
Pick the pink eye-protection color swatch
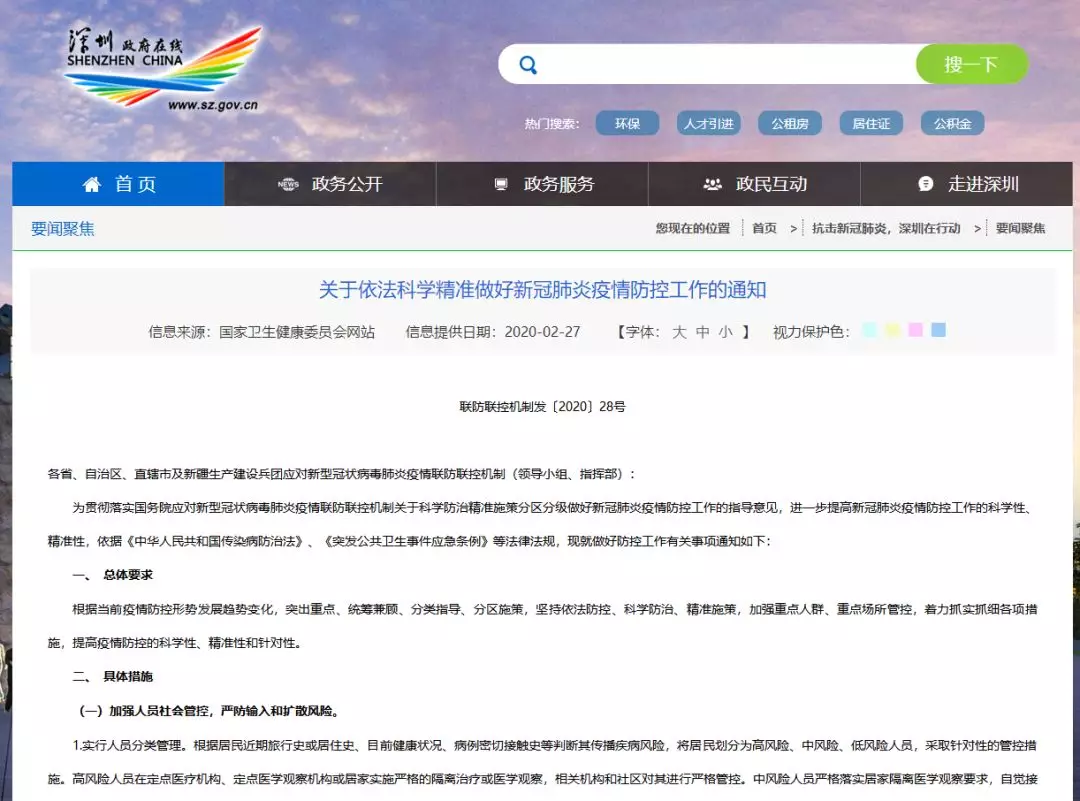[x=915, y=331]
